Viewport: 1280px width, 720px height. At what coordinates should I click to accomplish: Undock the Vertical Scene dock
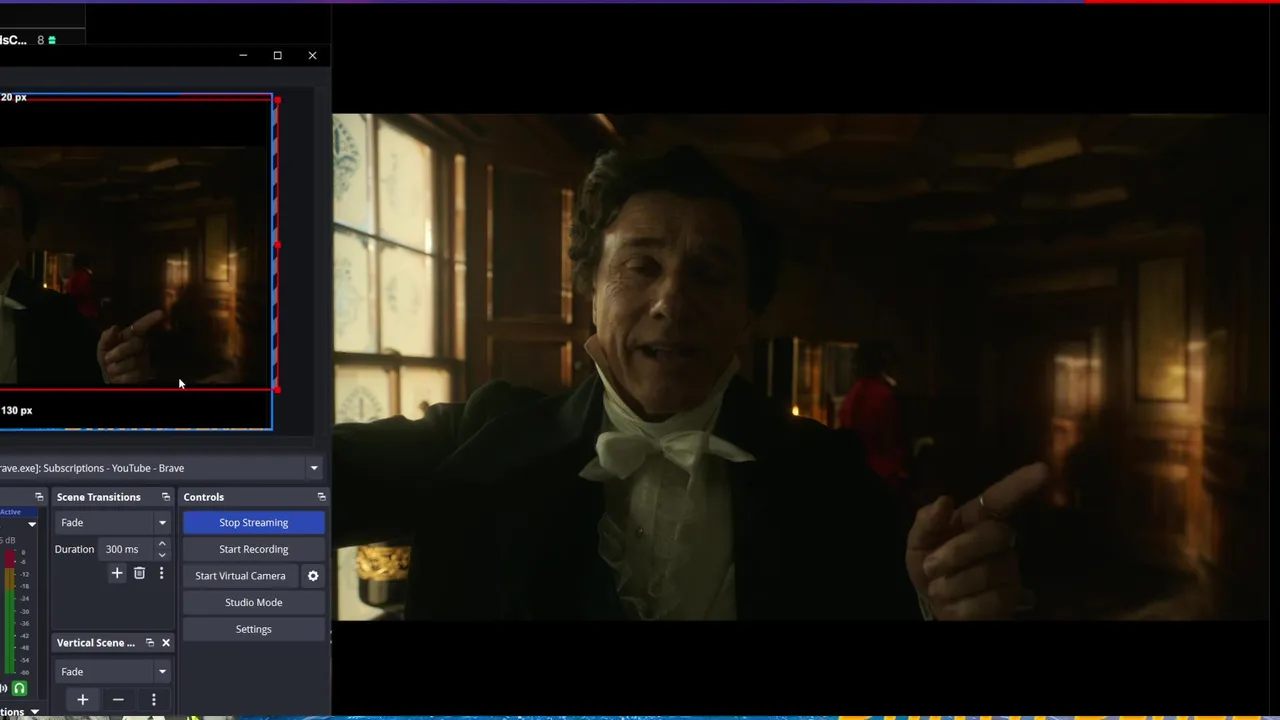pyautogui.click(x=150, y=643)
